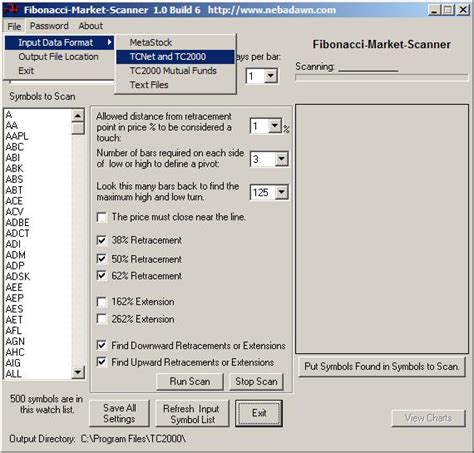Select symbol ADP in list
This screenshot has width=474, height=453.
[x=15, y=266]
